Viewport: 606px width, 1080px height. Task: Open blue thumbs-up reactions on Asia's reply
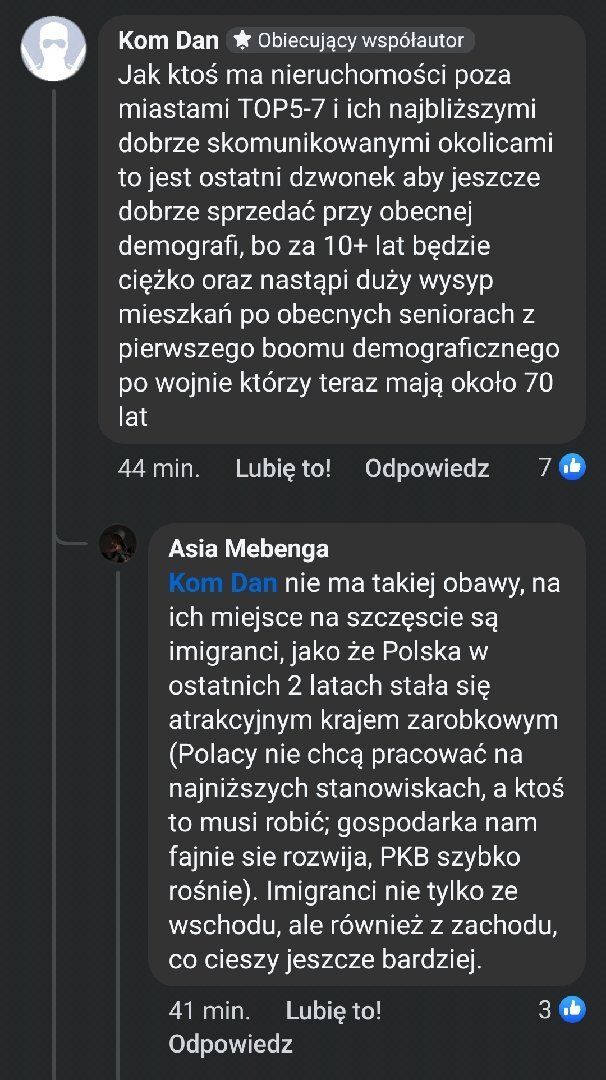572,1009
